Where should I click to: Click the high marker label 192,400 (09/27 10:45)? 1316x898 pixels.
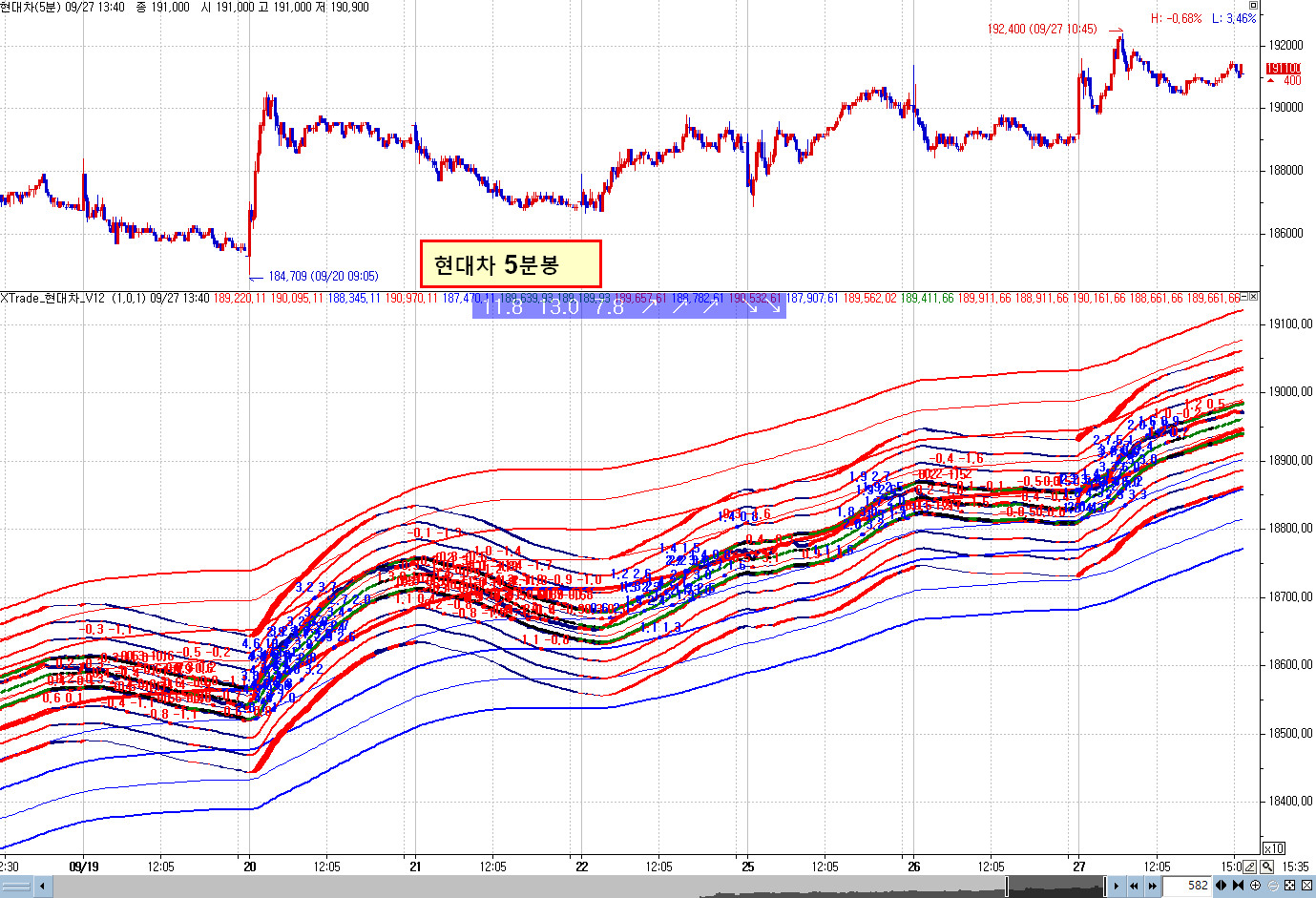[x=1042, y=29]
